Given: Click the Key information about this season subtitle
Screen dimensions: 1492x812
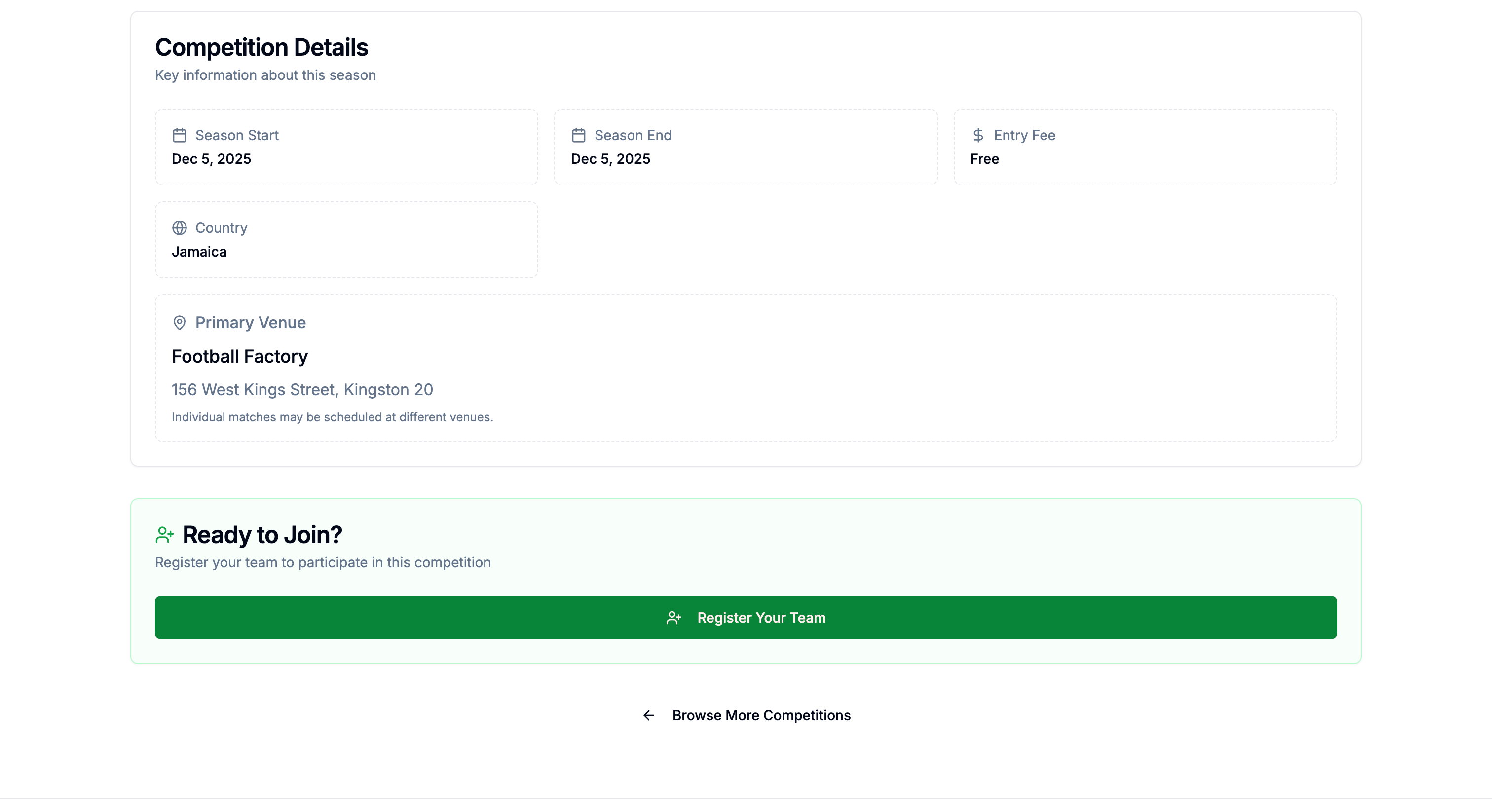Looking at the screenshot, I should 264,75.
